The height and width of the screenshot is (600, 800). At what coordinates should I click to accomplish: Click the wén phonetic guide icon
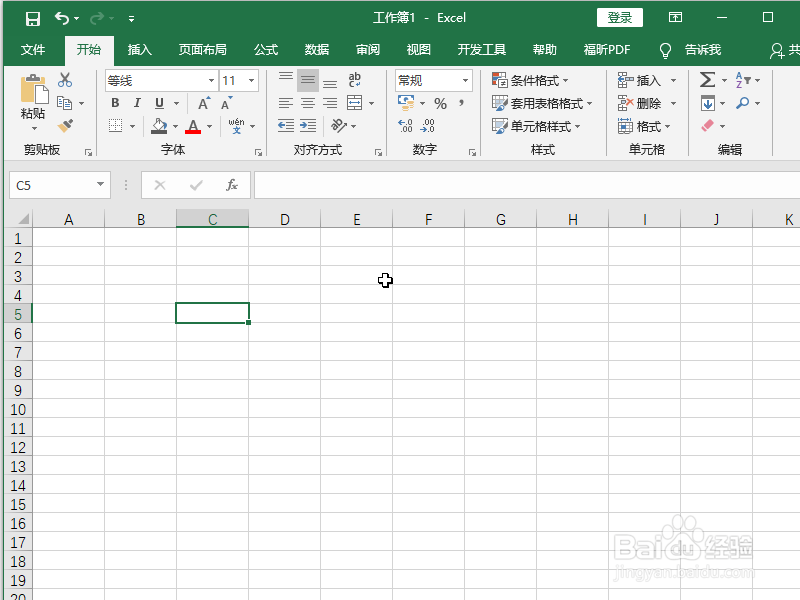(x=236, y=126)
